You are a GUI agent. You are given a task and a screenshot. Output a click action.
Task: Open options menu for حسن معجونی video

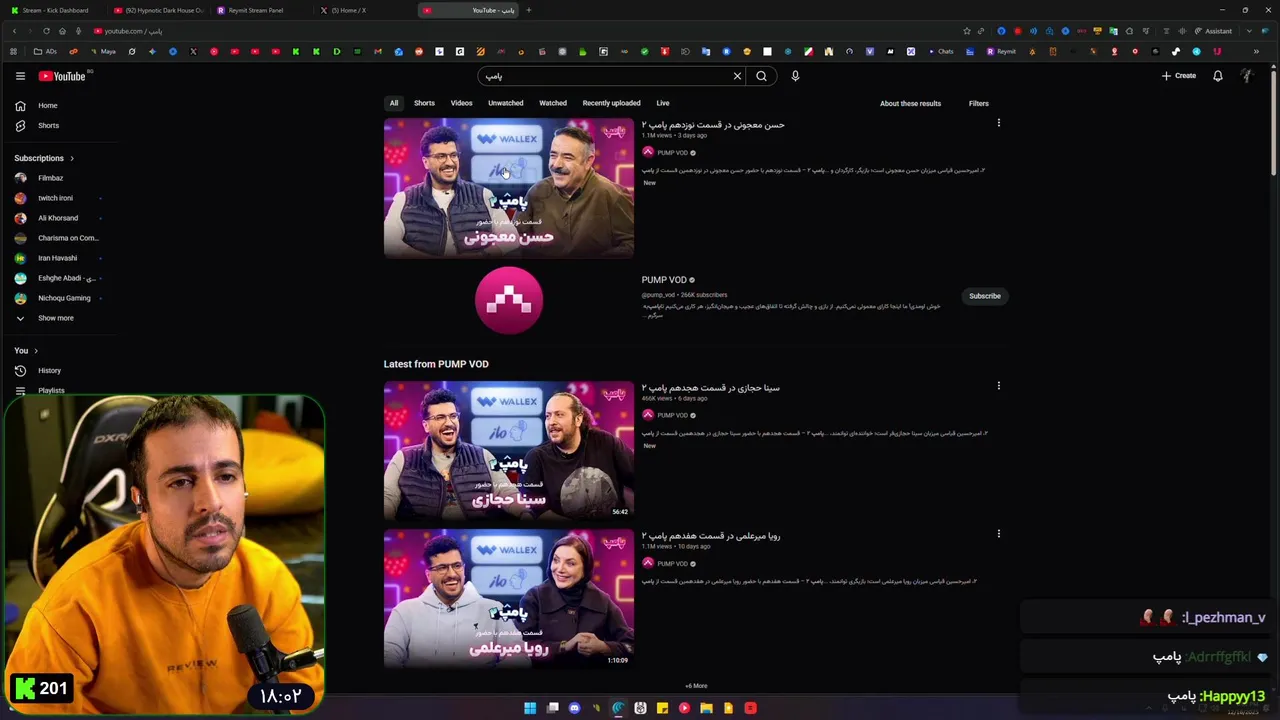pos(998,123)
